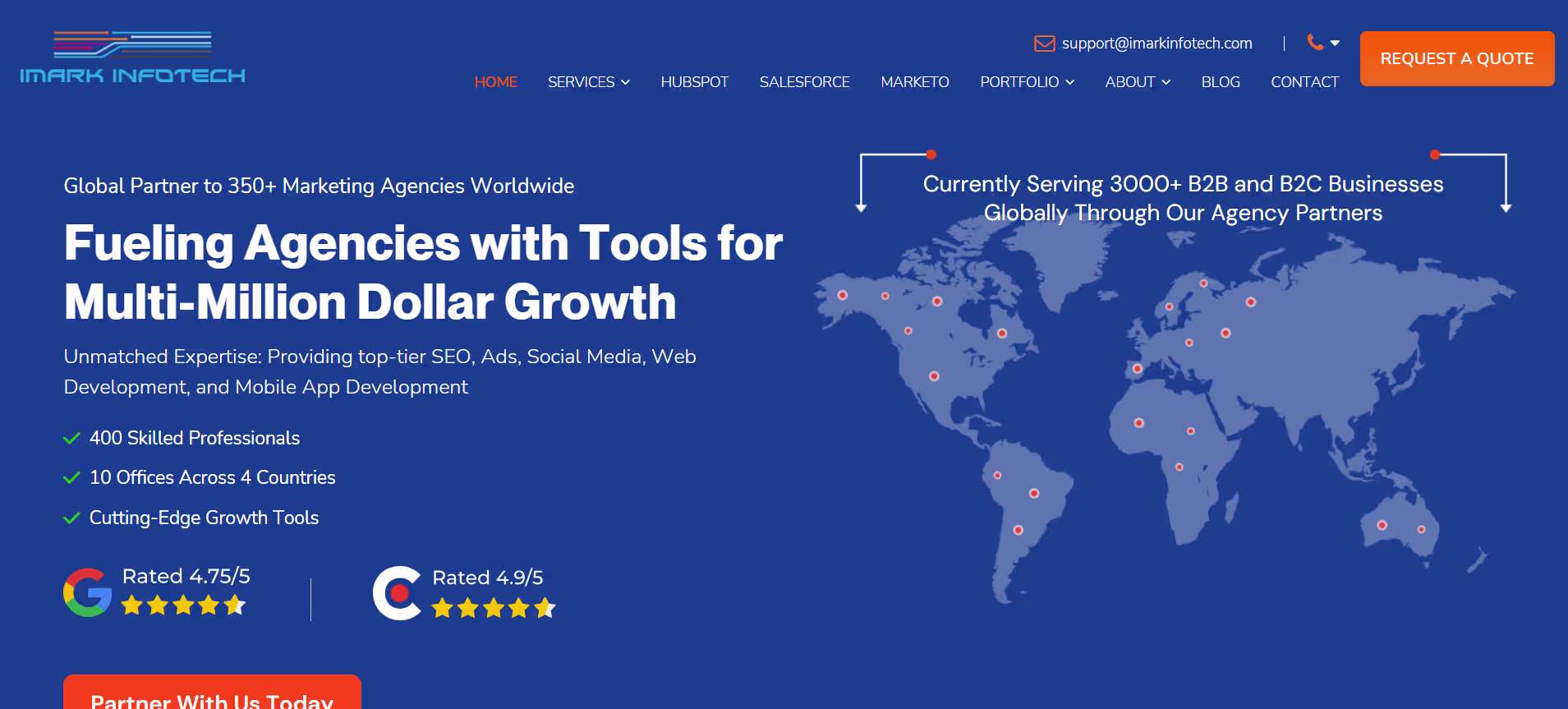Click the '400 Skilled Professionals' text
The image size is (1568, 709).
pyautogui.click(x=195, y=438)
